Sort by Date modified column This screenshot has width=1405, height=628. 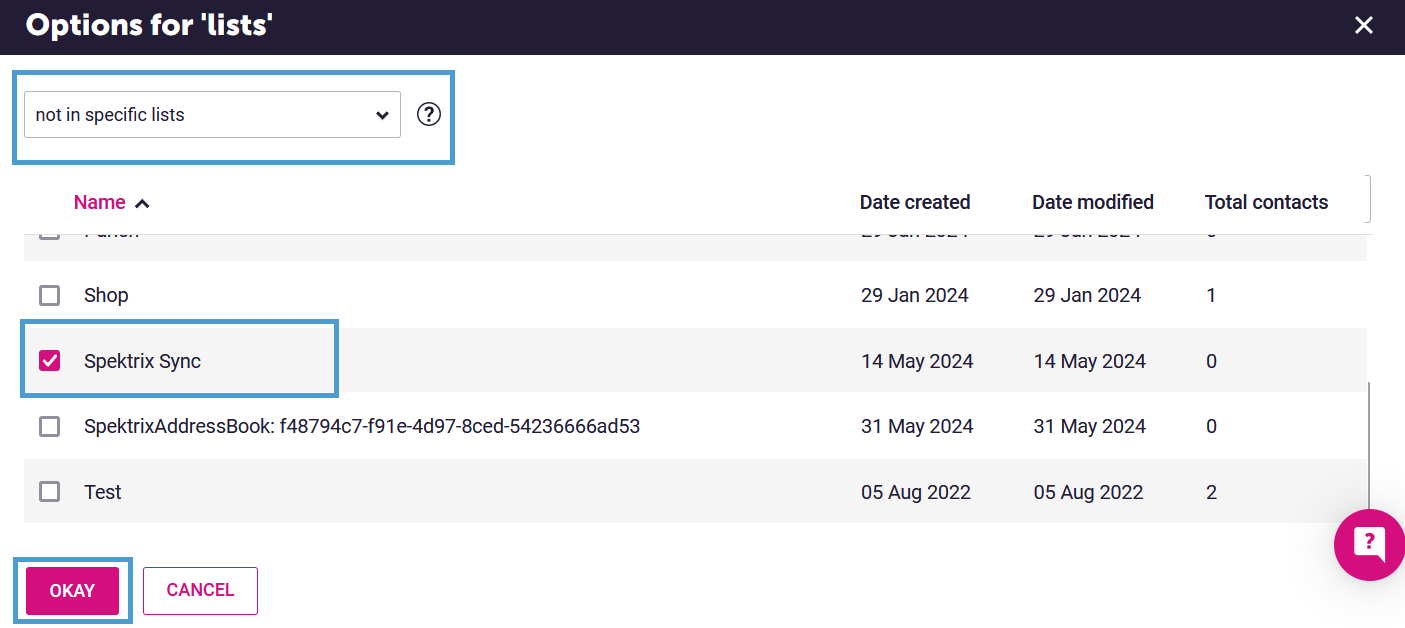coord(1093,202)
